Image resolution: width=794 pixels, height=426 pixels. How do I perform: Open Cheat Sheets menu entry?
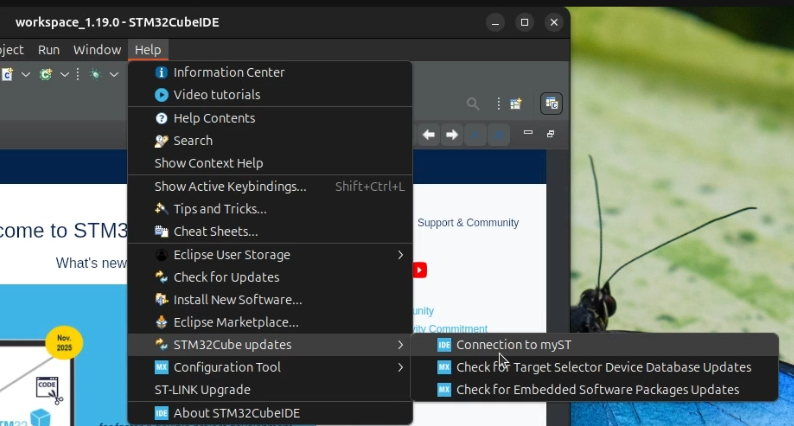(270, 231)
